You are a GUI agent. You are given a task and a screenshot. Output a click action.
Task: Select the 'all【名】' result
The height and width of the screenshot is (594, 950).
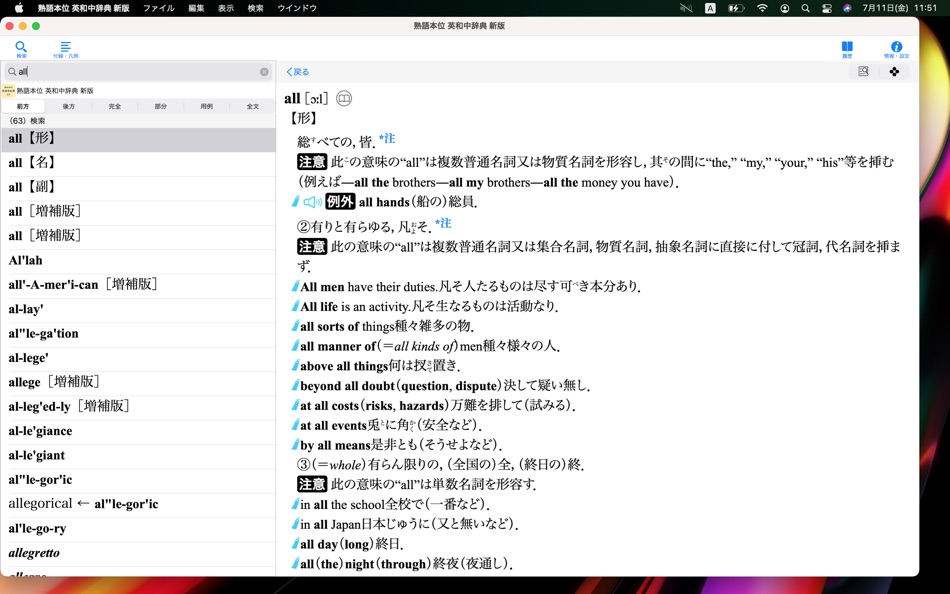[138, 163]
